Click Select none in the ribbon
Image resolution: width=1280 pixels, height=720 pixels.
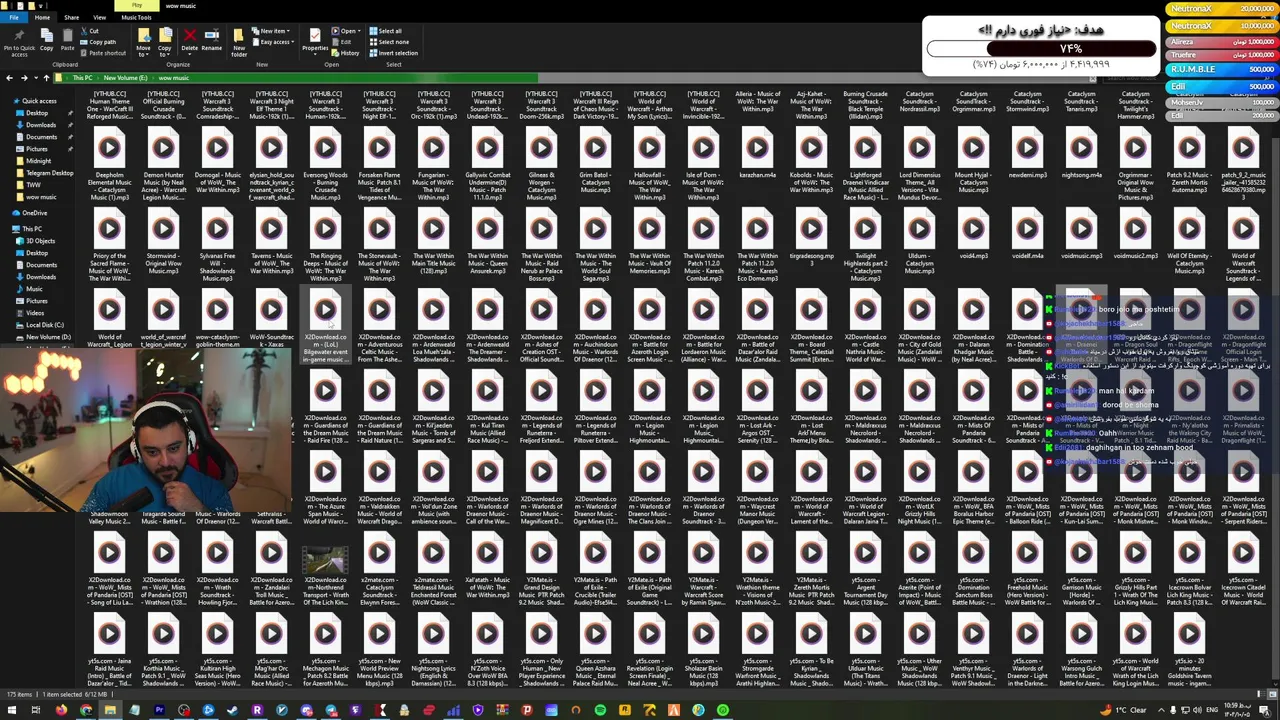click(x=388, y=42)
